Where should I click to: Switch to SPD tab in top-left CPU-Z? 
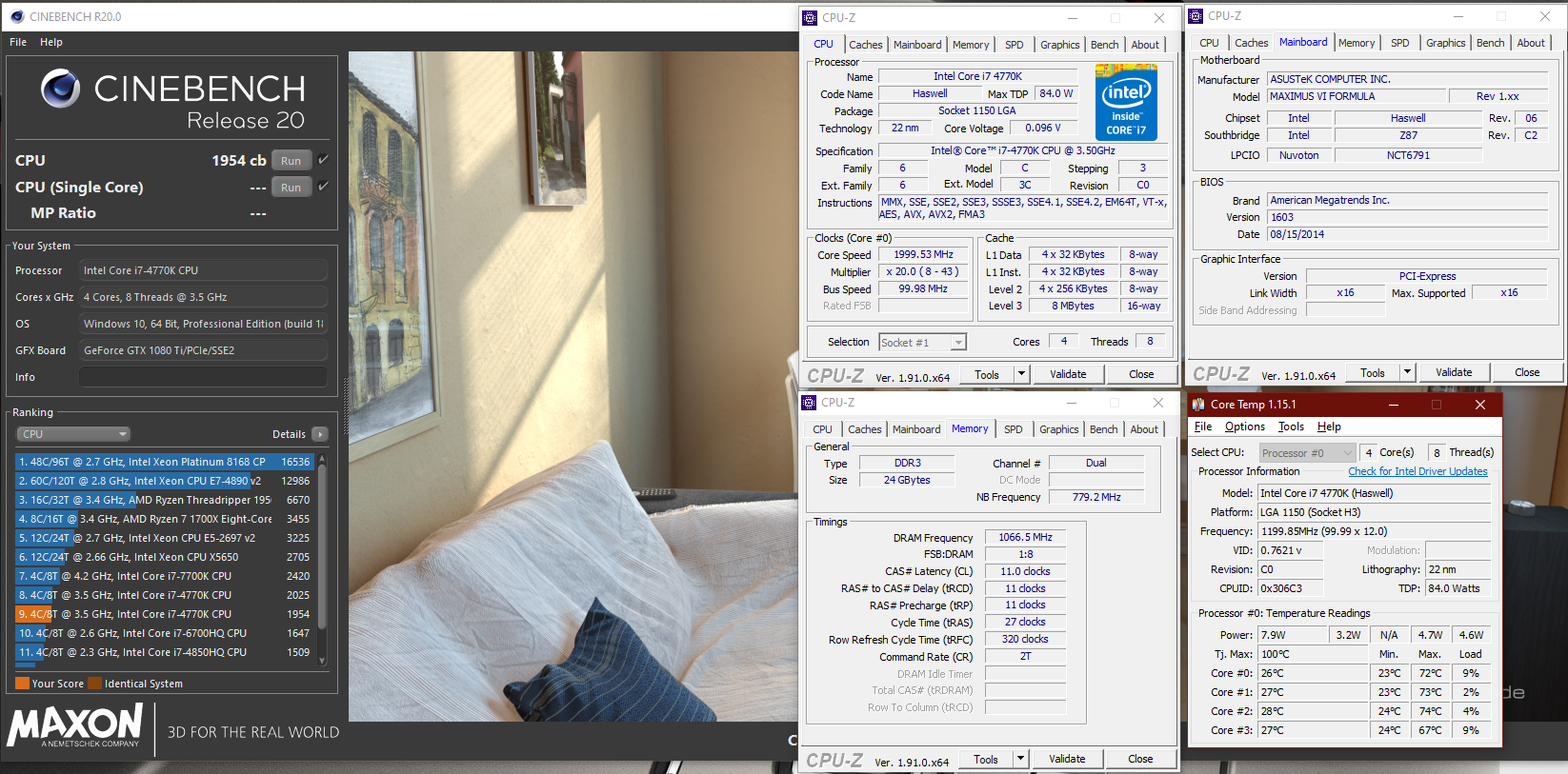tap(1015, 45)
